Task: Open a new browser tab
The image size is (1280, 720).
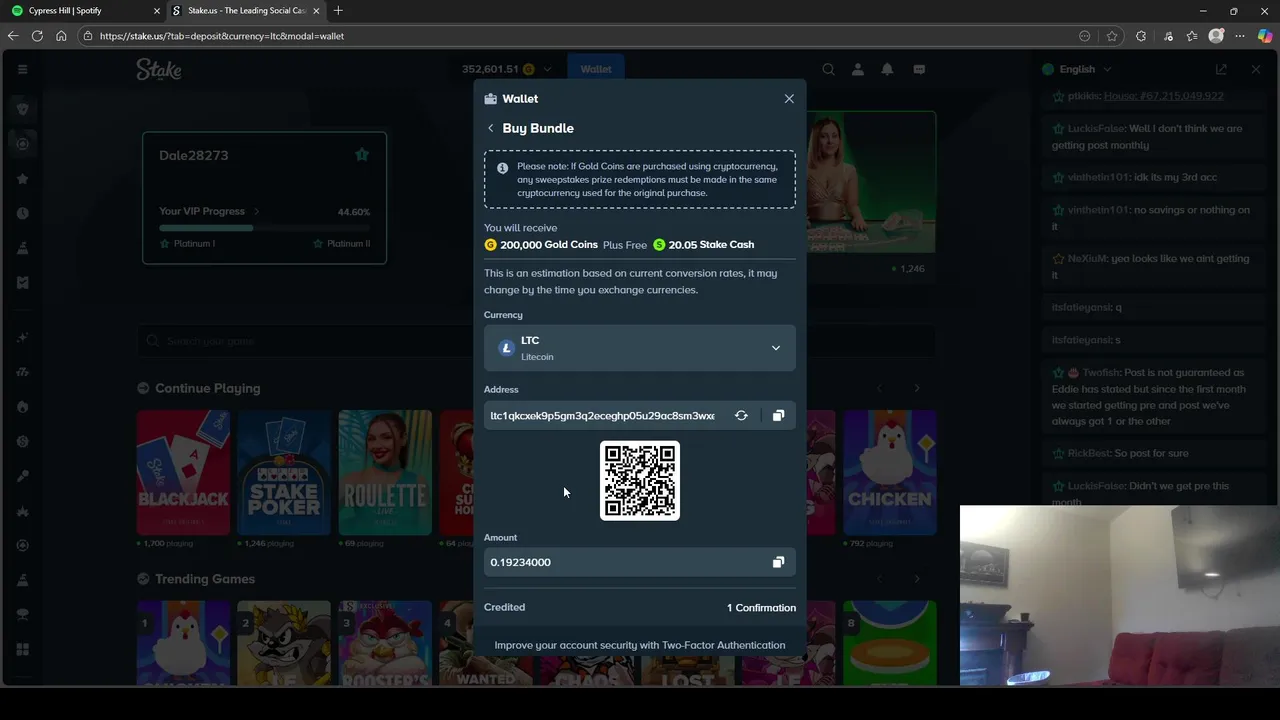Action: [338, 10]
